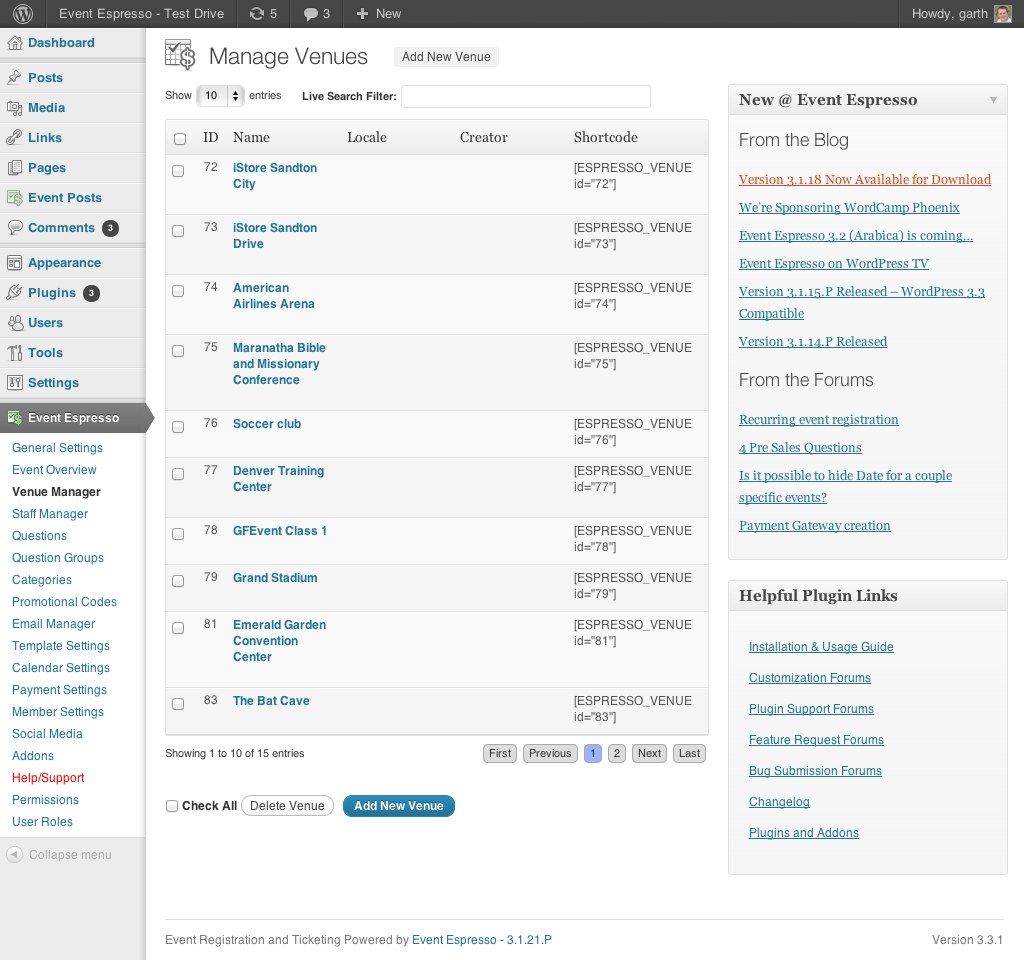Click the Users icon in sidebar
Viewport: 1024px width, 960px height.
14,323
